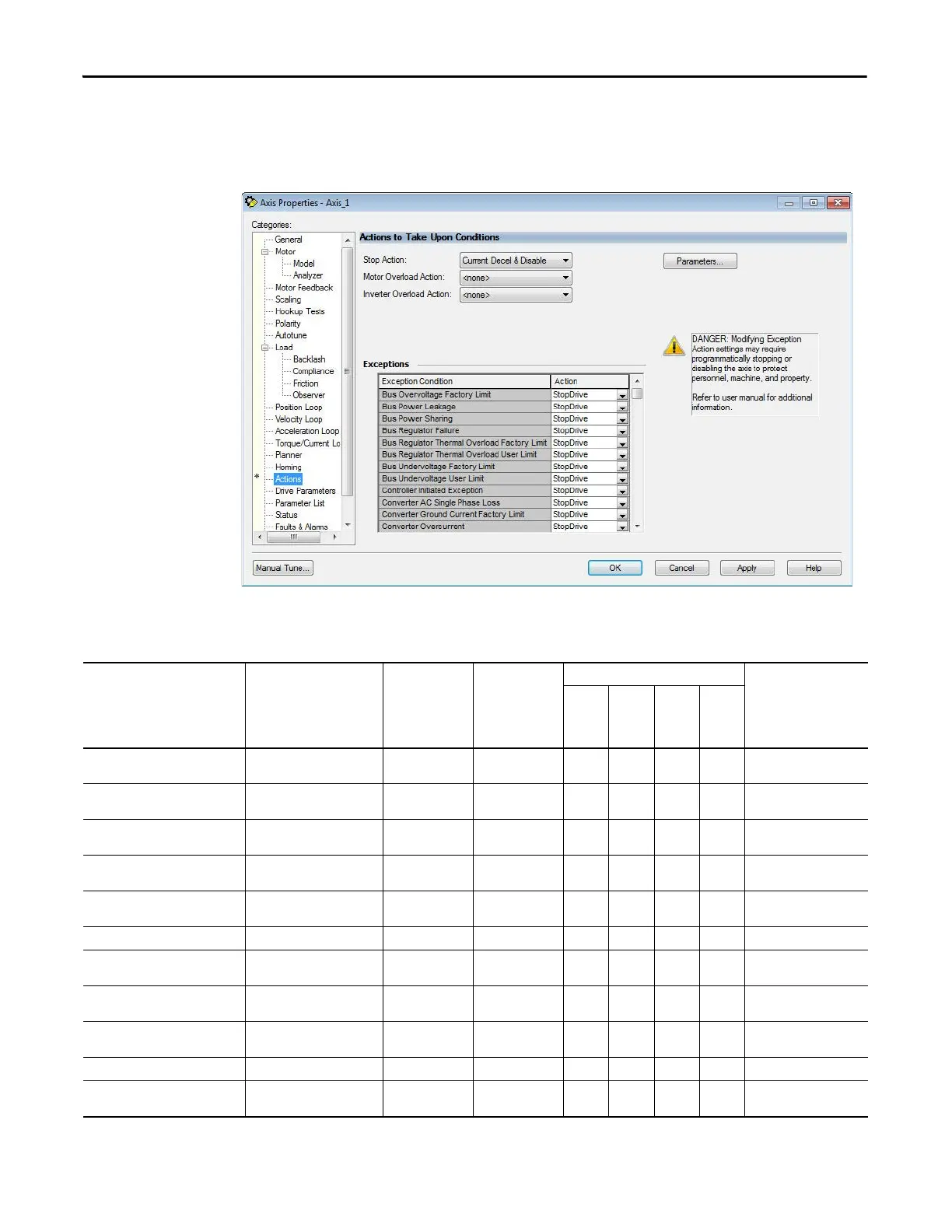
Task: Select Analyzer under Motor
Action: click(x=307, y=275)
